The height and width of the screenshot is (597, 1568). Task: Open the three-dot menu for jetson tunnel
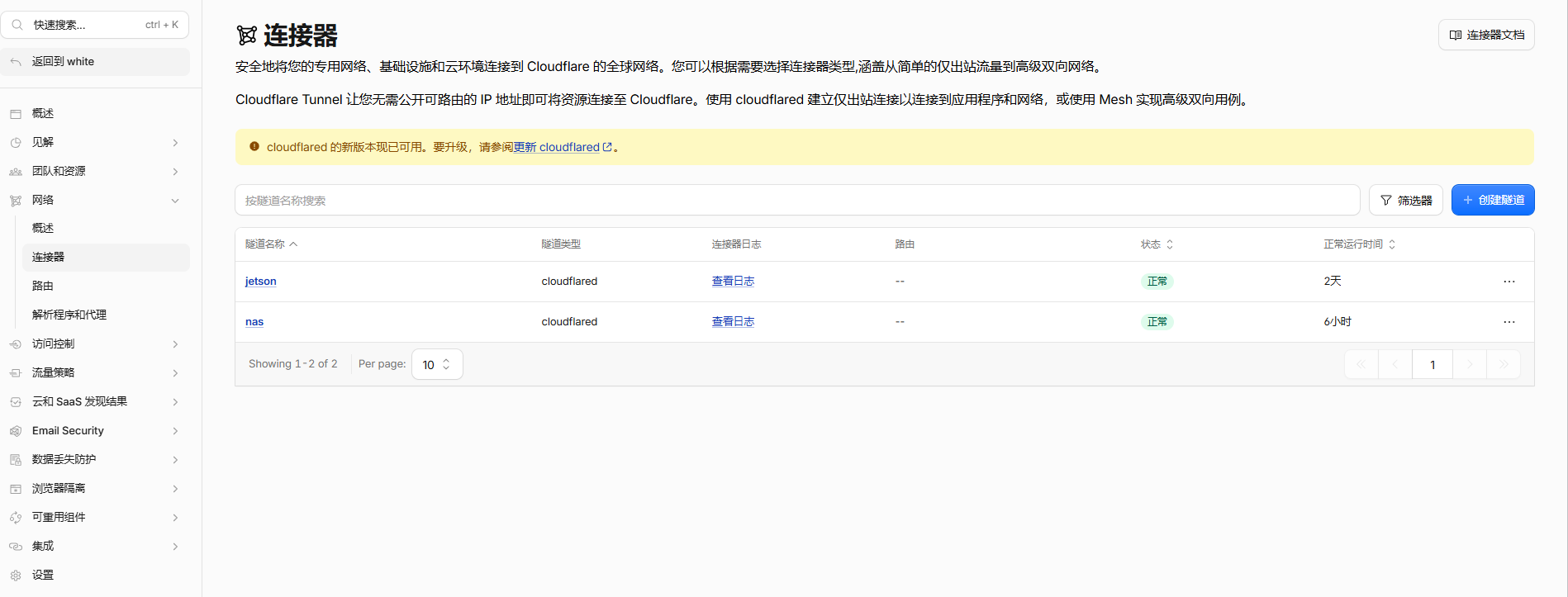coord(1509,282)
